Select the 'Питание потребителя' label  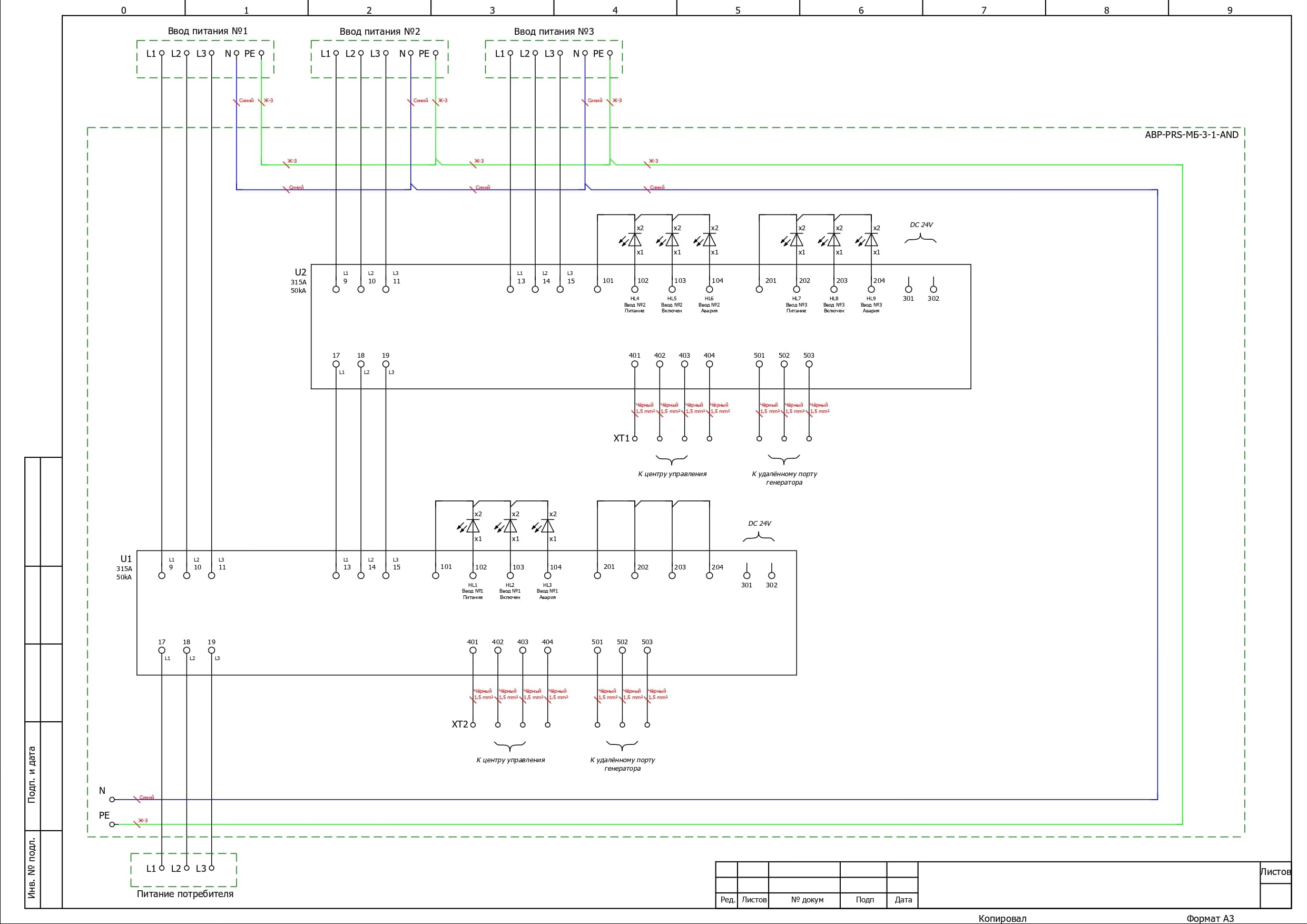[x=184, y=894]
